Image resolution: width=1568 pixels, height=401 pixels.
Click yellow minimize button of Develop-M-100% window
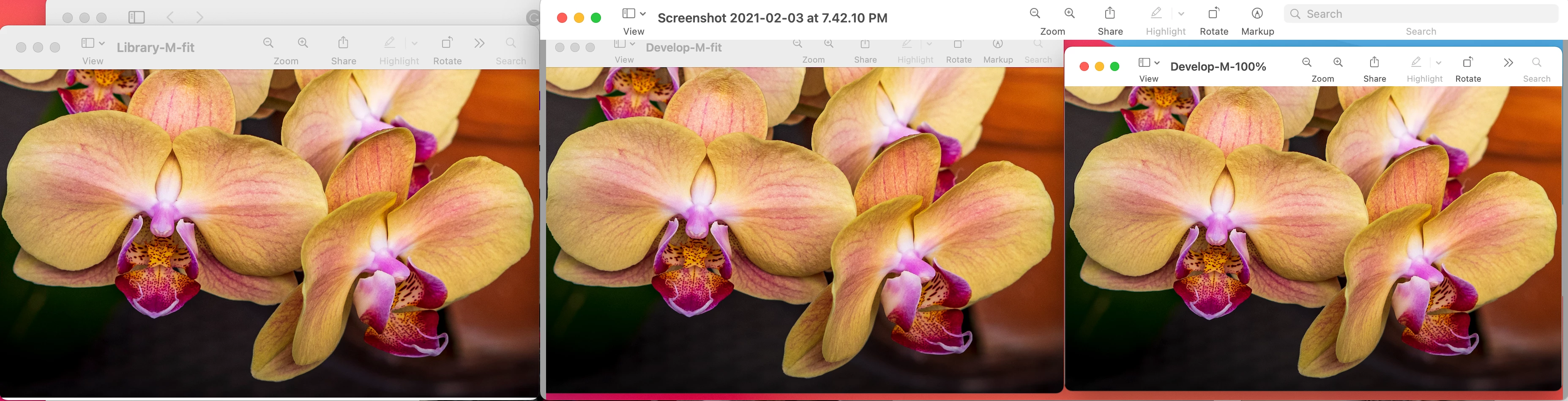click(1099, 66)
